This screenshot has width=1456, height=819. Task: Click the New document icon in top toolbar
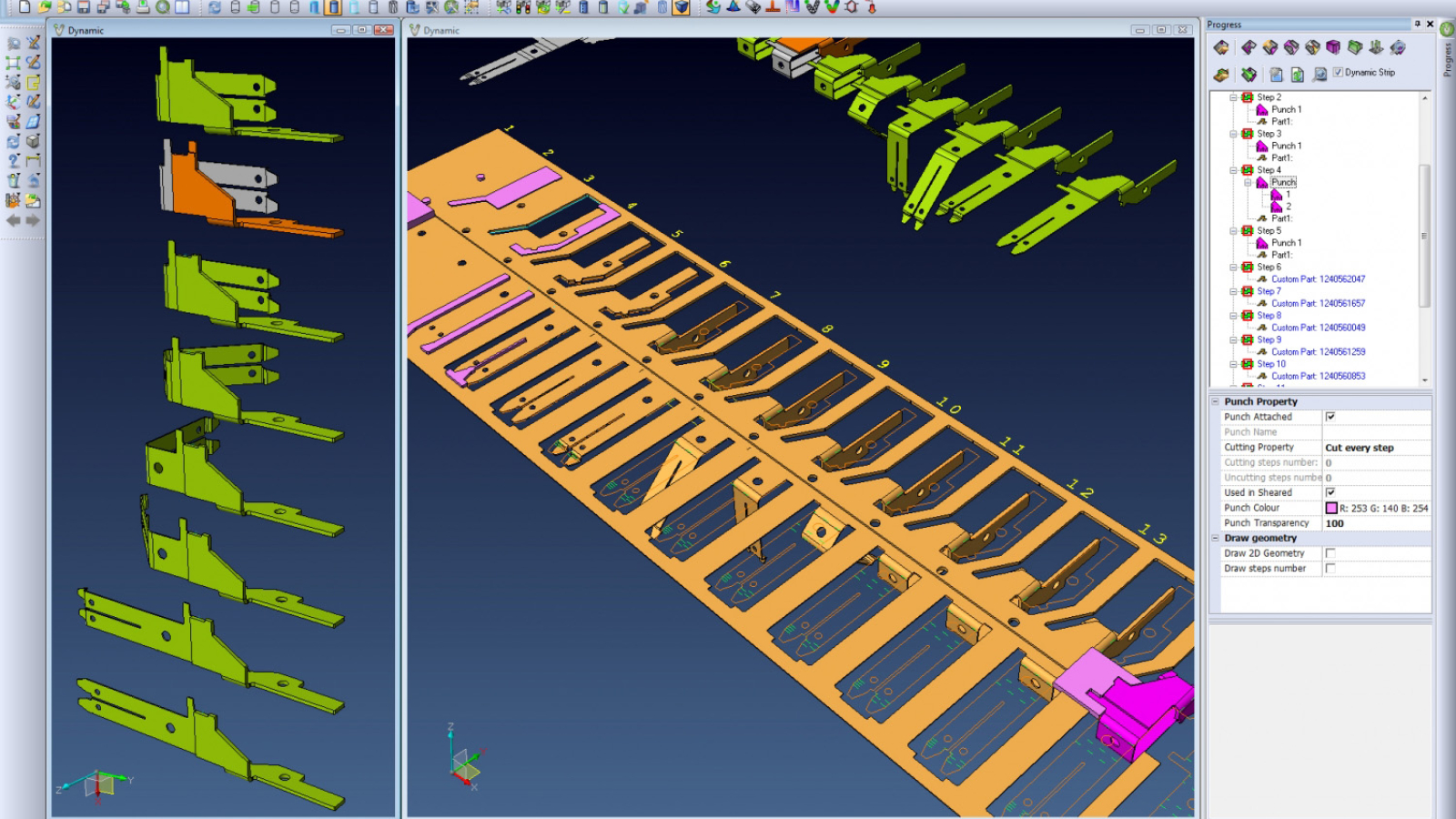click(25, 7)
